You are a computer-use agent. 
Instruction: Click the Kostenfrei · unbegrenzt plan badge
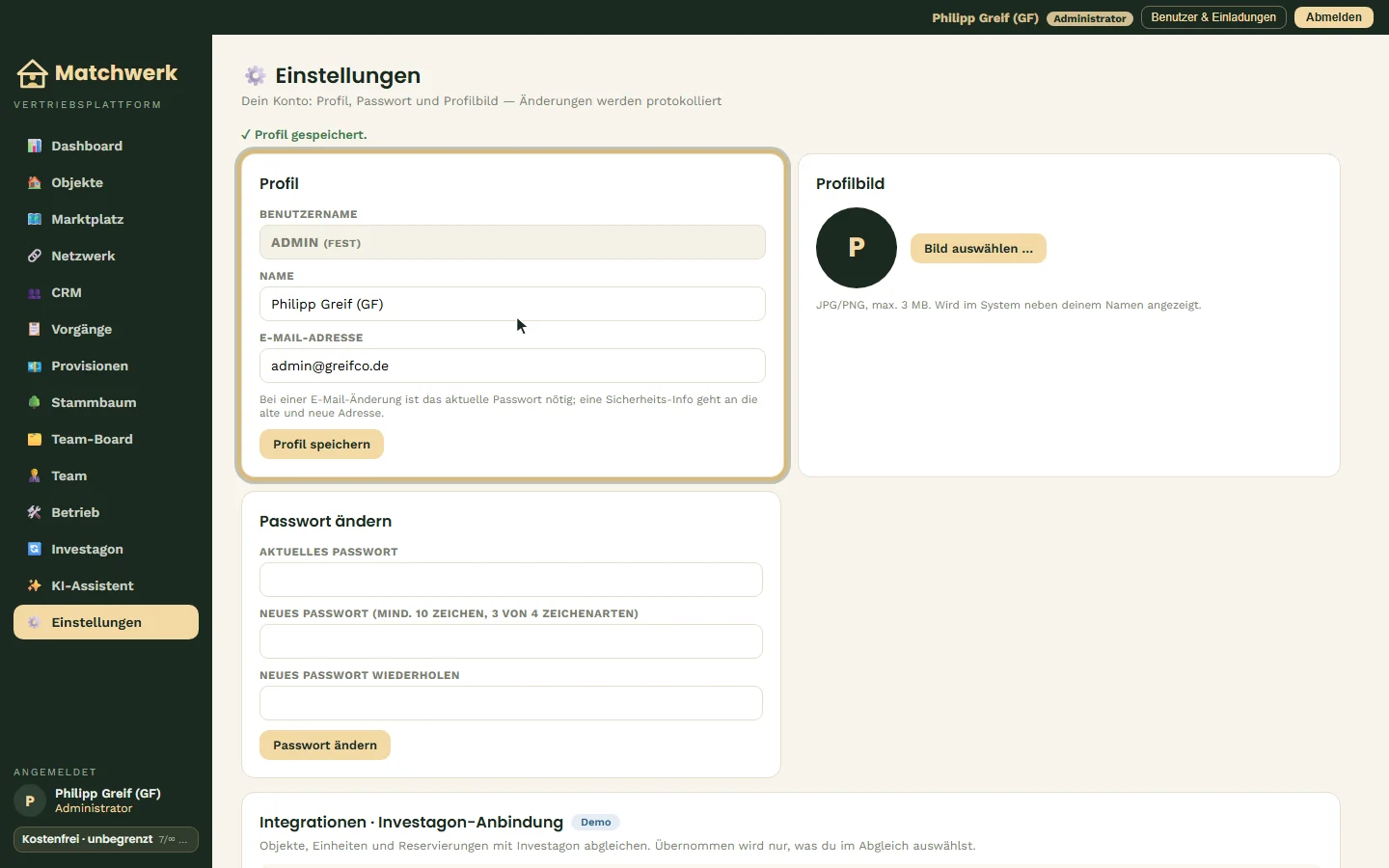point(106,839)
